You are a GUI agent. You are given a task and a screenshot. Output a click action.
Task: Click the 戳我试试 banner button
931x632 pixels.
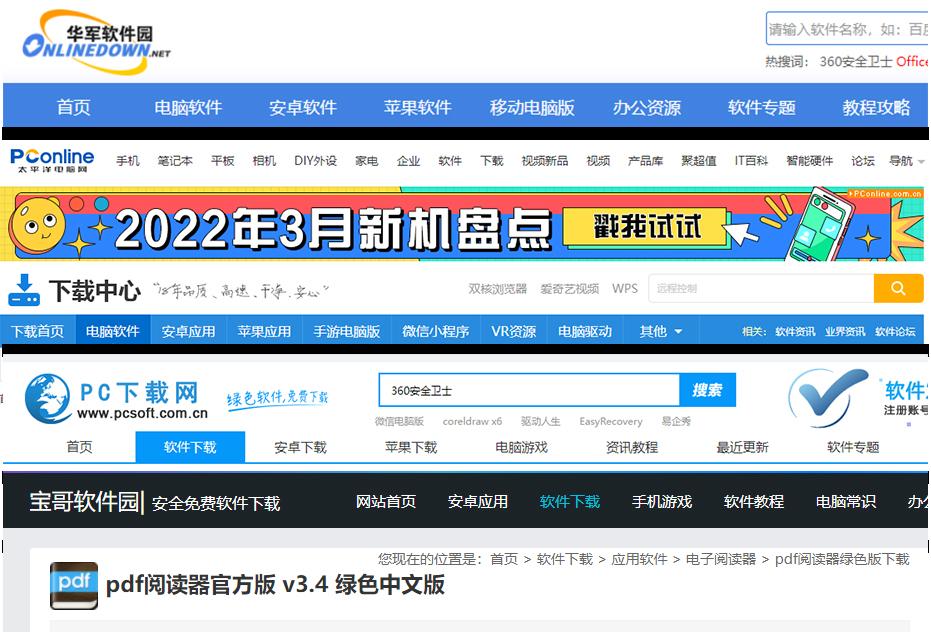pos(645,226)
